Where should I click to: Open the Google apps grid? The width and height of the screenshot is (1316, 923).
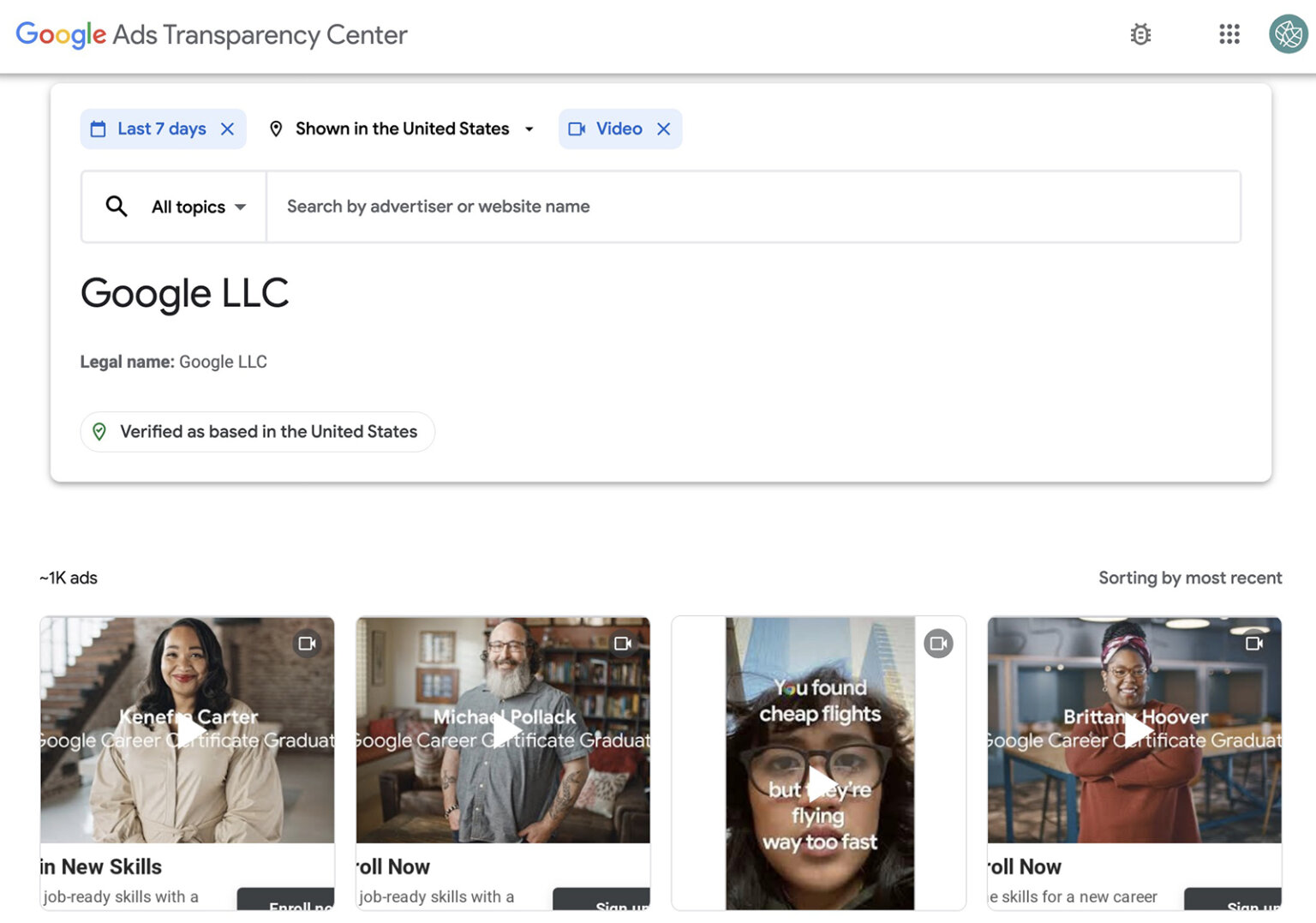(x=1229, y=34)
